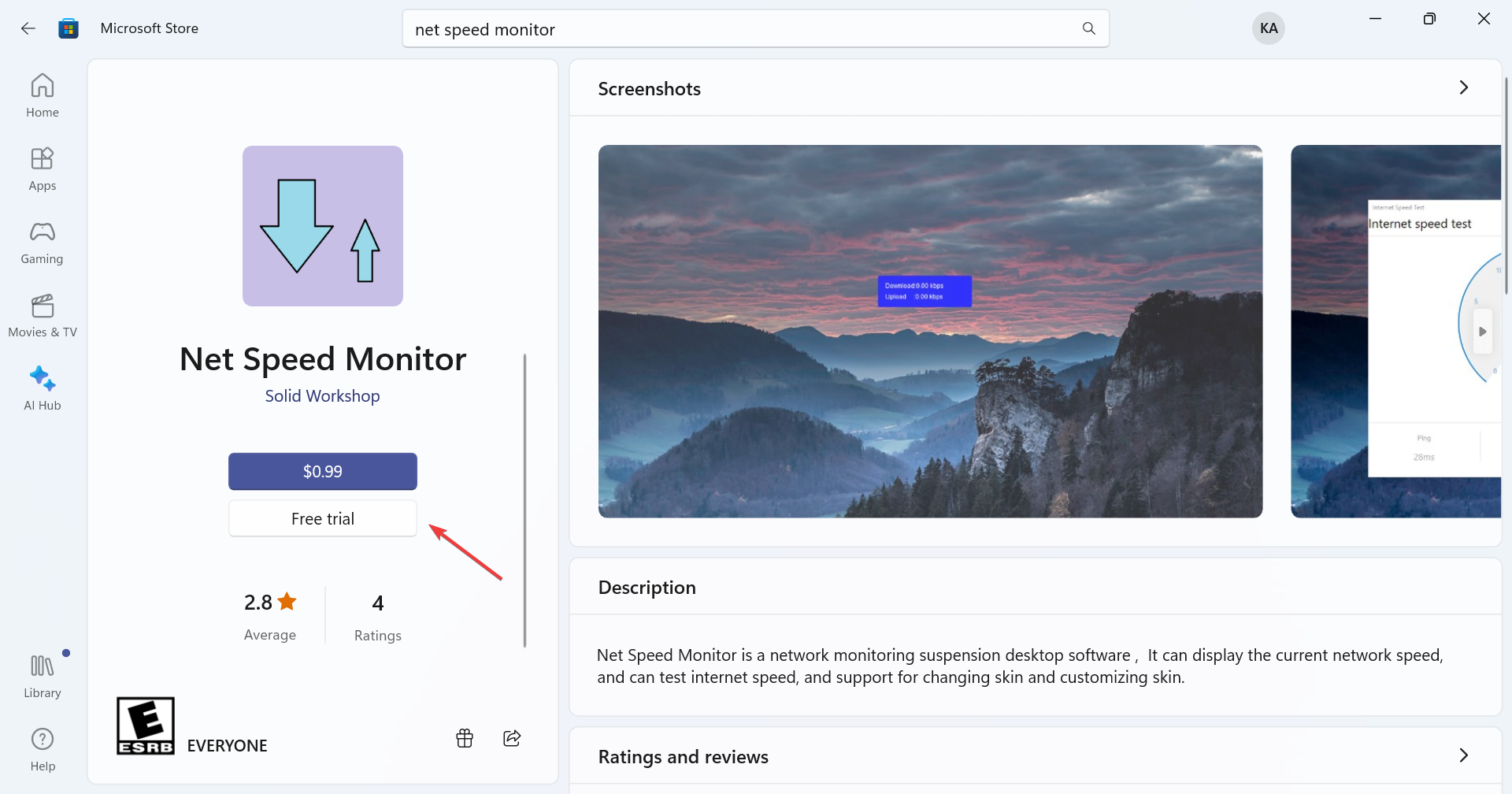The image size is (1512, 794).
Task: Open the account menu for KA
Action: coord(1268,28)
